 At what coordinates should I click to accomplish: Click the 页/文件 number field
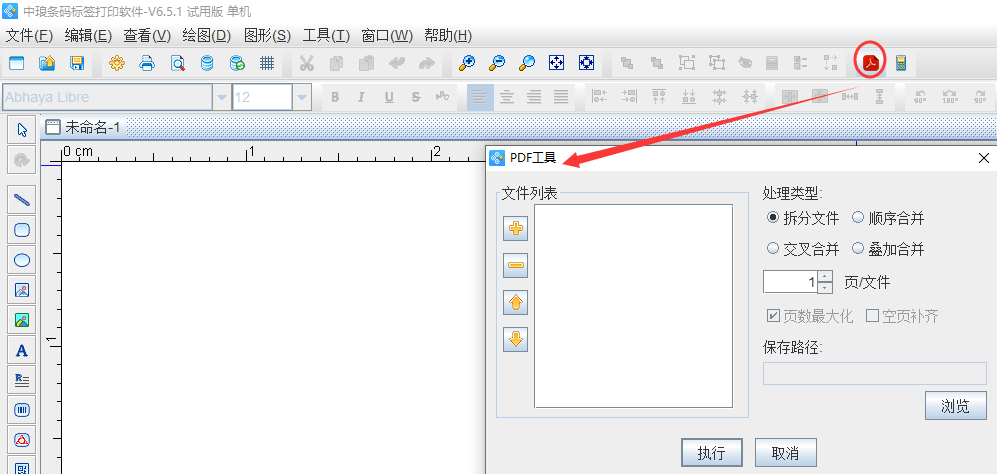click(790, 282)
